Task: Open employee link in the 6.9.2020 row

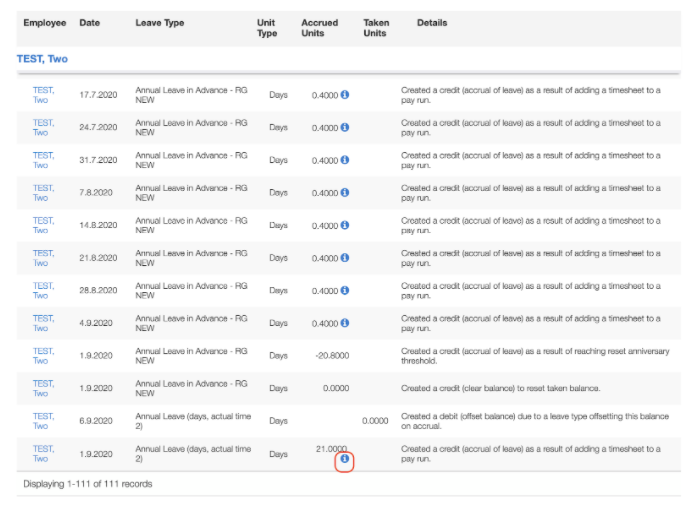Action: coord(43,421)
